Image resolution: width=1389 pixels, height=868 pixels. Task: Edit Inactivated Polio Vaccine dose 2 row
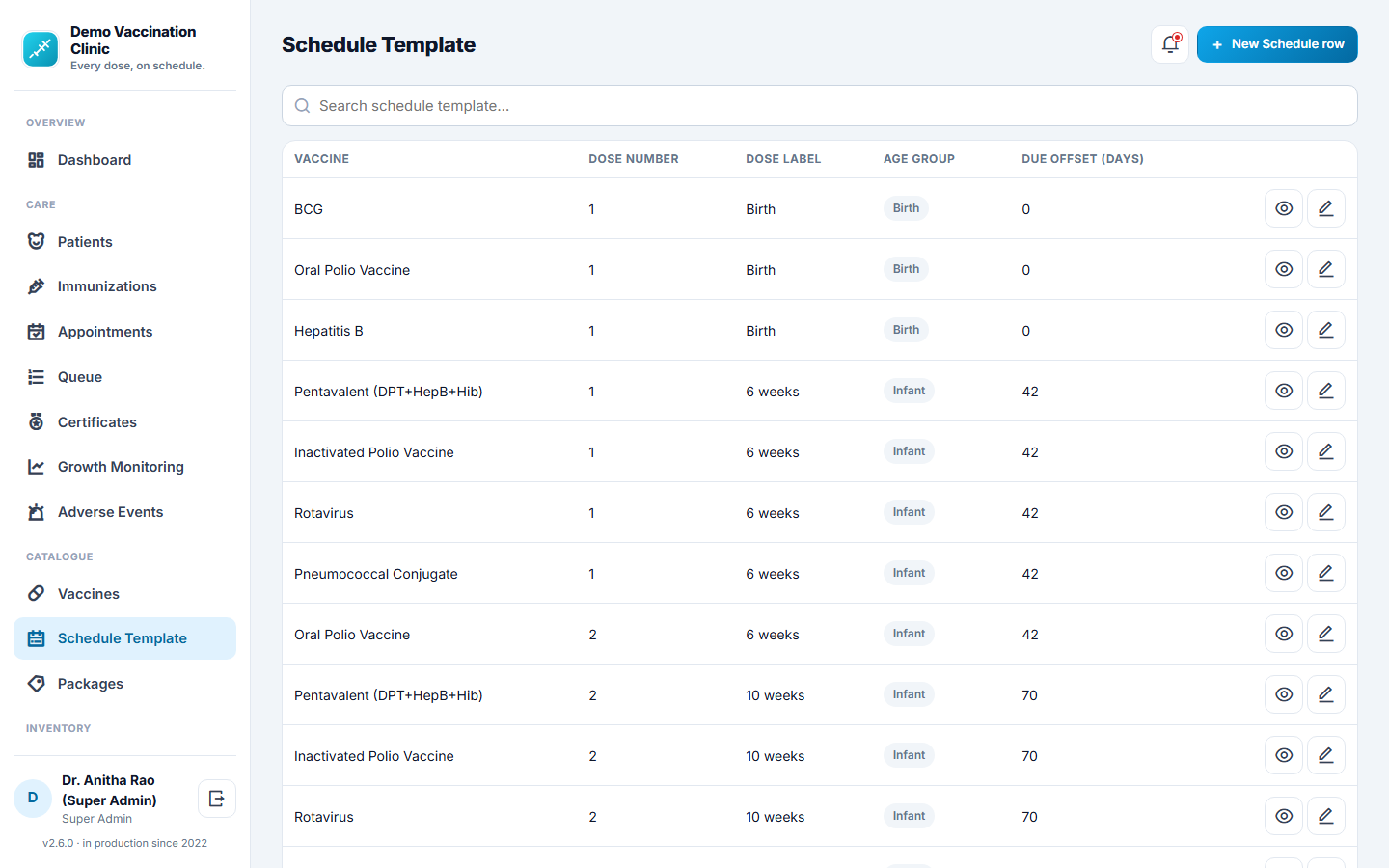pos(1326,755)
